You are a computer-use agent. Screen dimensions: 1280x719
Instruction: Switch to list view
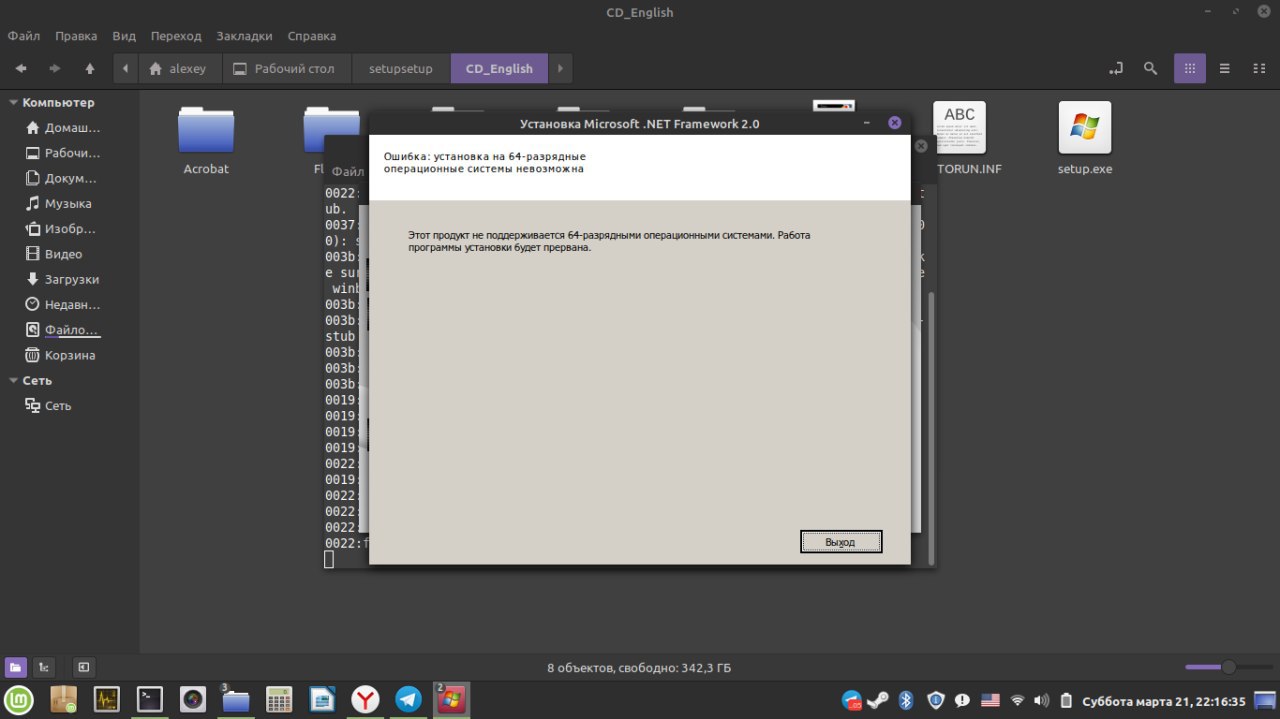click(x=1224, y=69)
